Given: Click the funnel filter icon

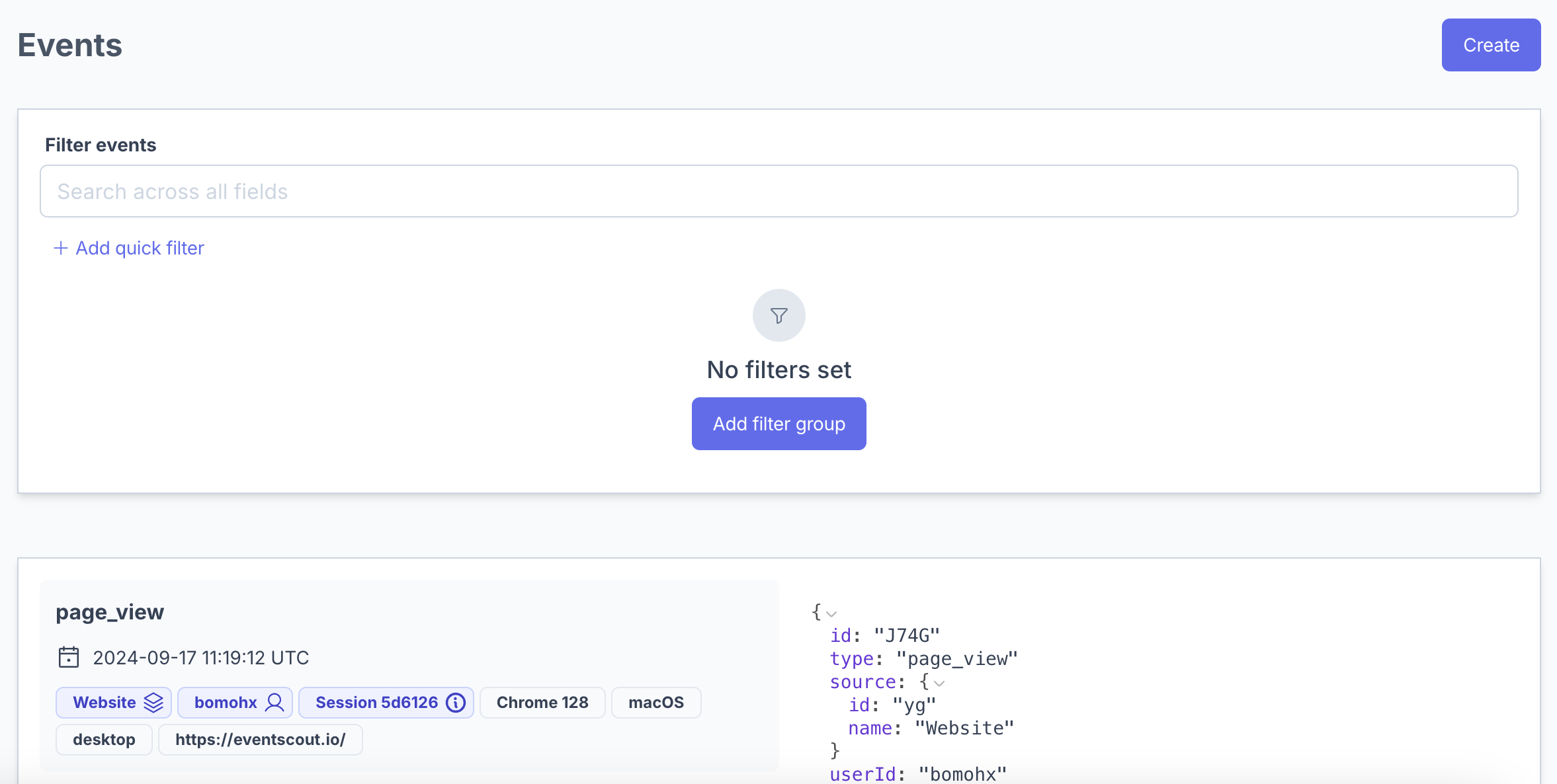Looking at the screenshot, I should pyautogui.click(x=778, y=315).
